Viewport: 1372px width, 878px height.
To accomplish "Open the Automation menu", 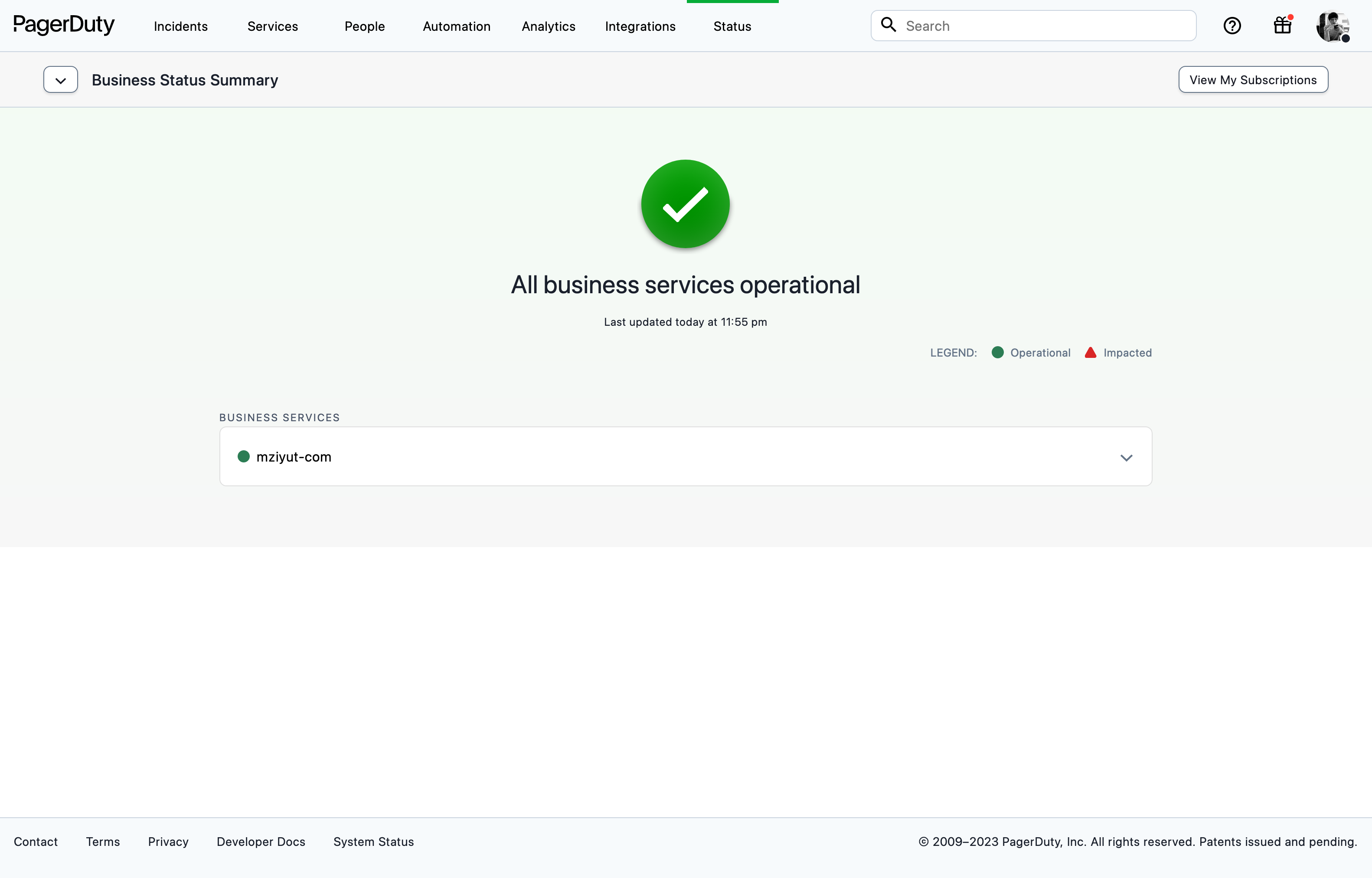I will (456, 26).
